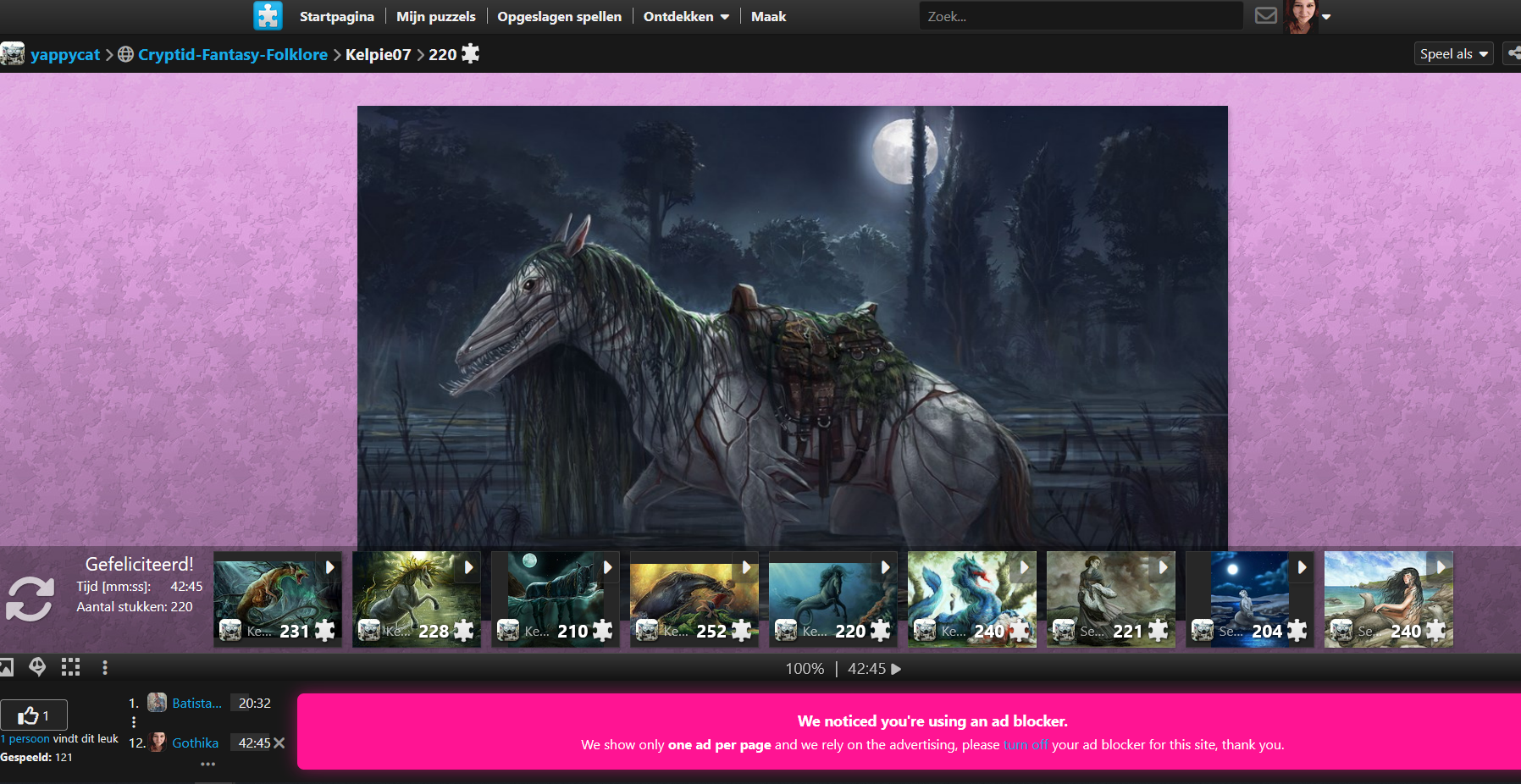This screenshot has height=784, width=1521.
Task: Open Opgeslagen spellen
Action: 559,16
